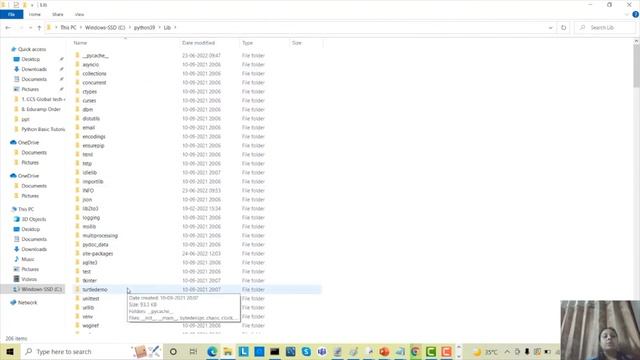Screen dimensions: 640x360
Task: Open the Windows Start menu
Action: (x=10, y=351)
